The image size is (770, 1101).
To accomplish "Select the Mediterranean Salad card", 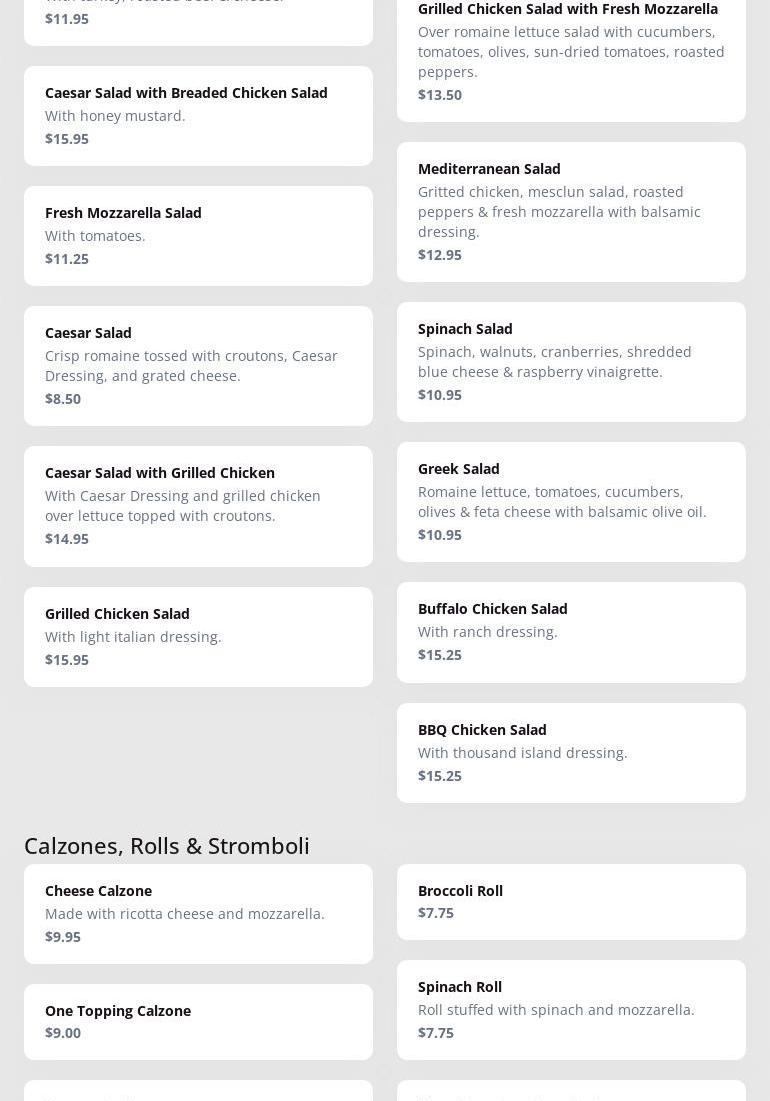I will (x=571, y=212).
